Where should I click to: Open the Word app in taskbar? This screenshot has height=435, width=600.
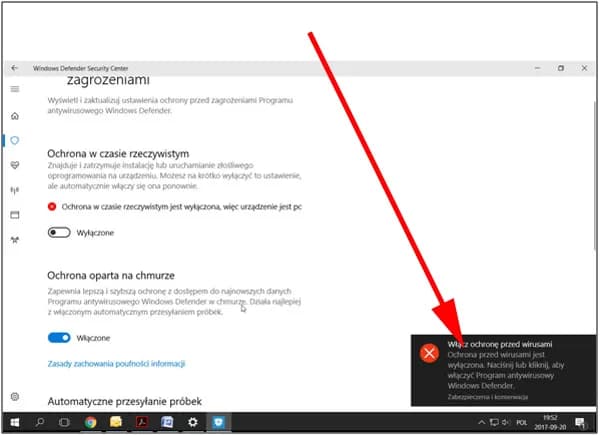[x=167, y=422]
